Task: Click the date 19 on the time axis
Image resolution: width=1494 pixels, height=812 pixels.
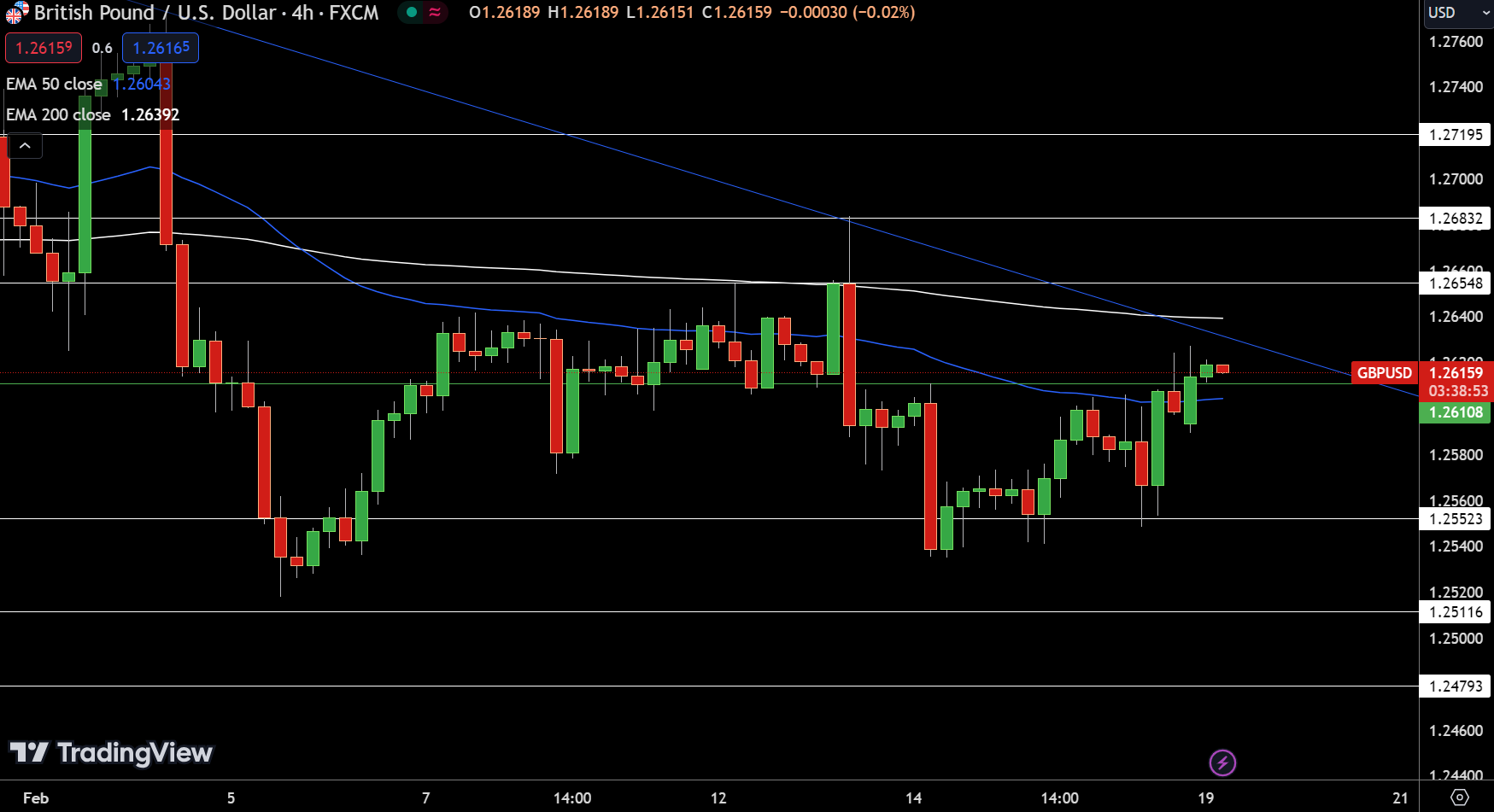Action: pos(1205,798)
